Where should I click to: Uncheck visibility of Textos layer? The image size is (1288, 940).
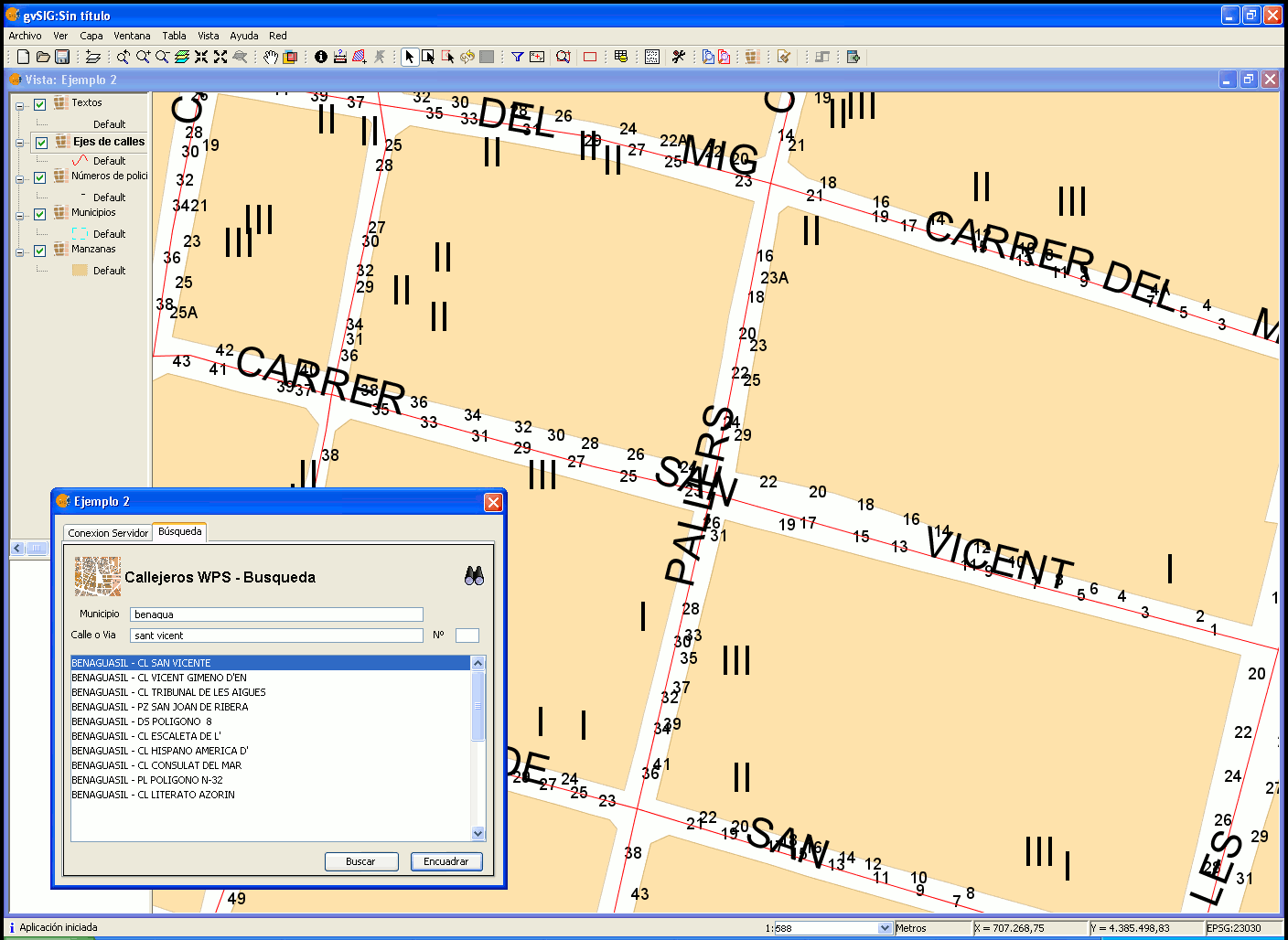[x=40, y=104]
